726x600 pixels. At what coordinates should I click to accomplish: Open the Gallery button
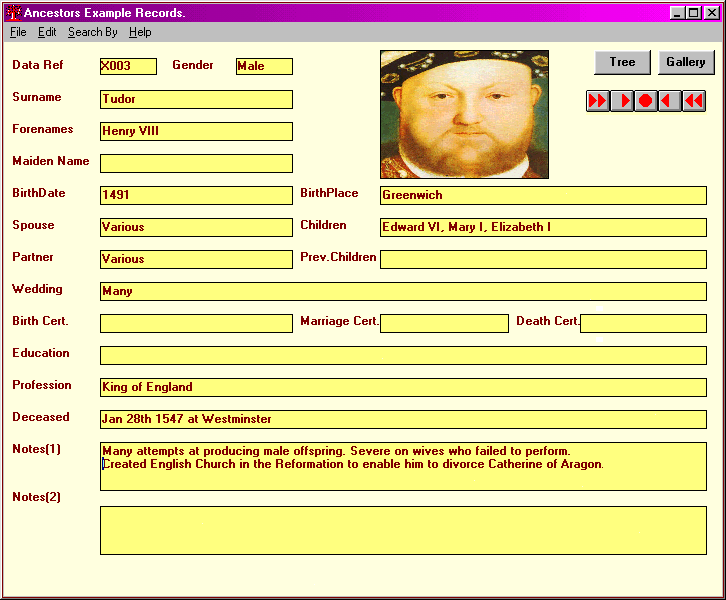pos(686,62)
